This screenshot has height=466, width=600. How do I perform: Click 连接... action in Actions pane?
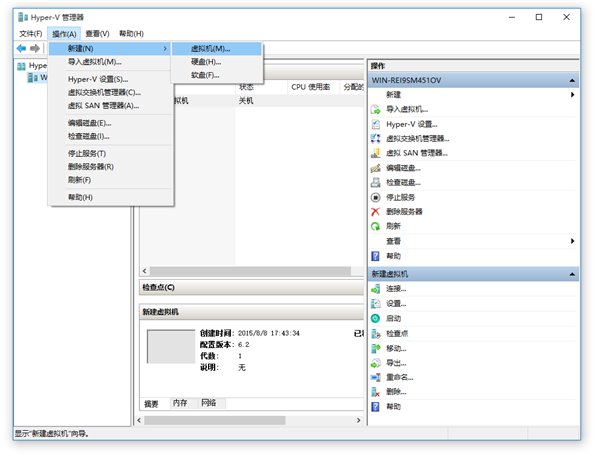396,289
